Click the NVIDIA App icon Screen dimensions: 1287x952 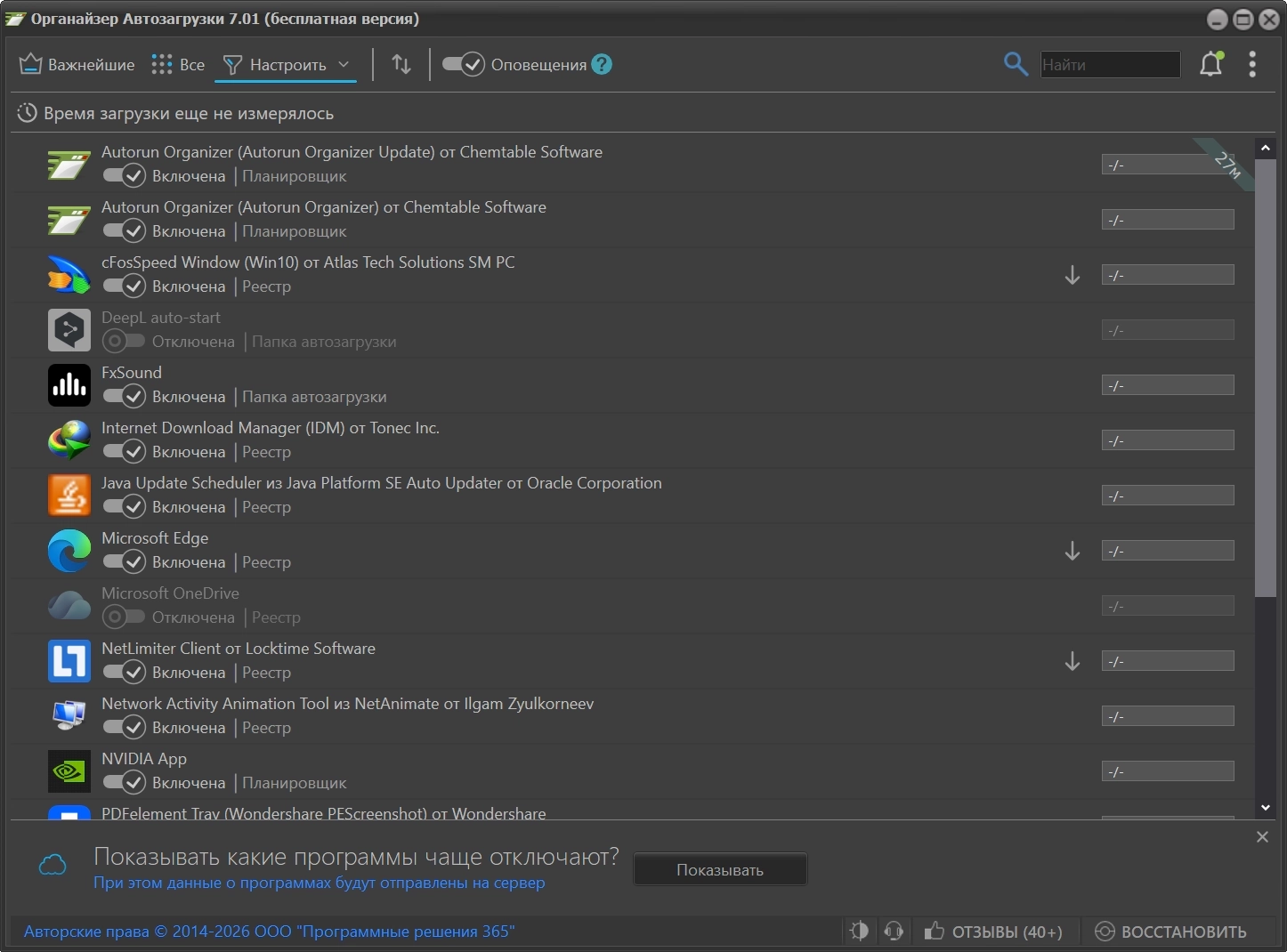point(69,771)
